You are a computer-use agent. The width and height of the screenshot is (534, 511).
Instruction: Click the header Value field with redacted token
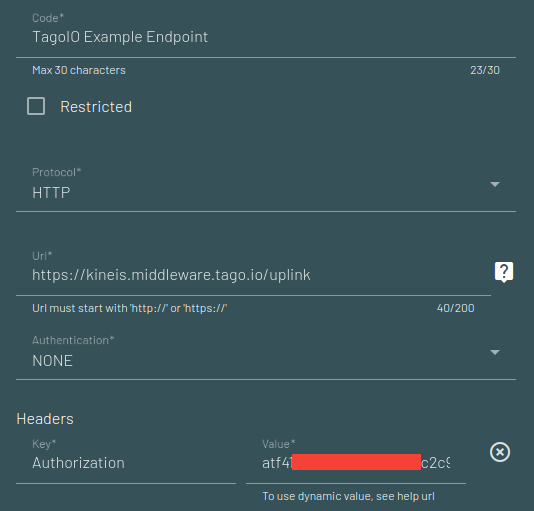pos(356,463)
